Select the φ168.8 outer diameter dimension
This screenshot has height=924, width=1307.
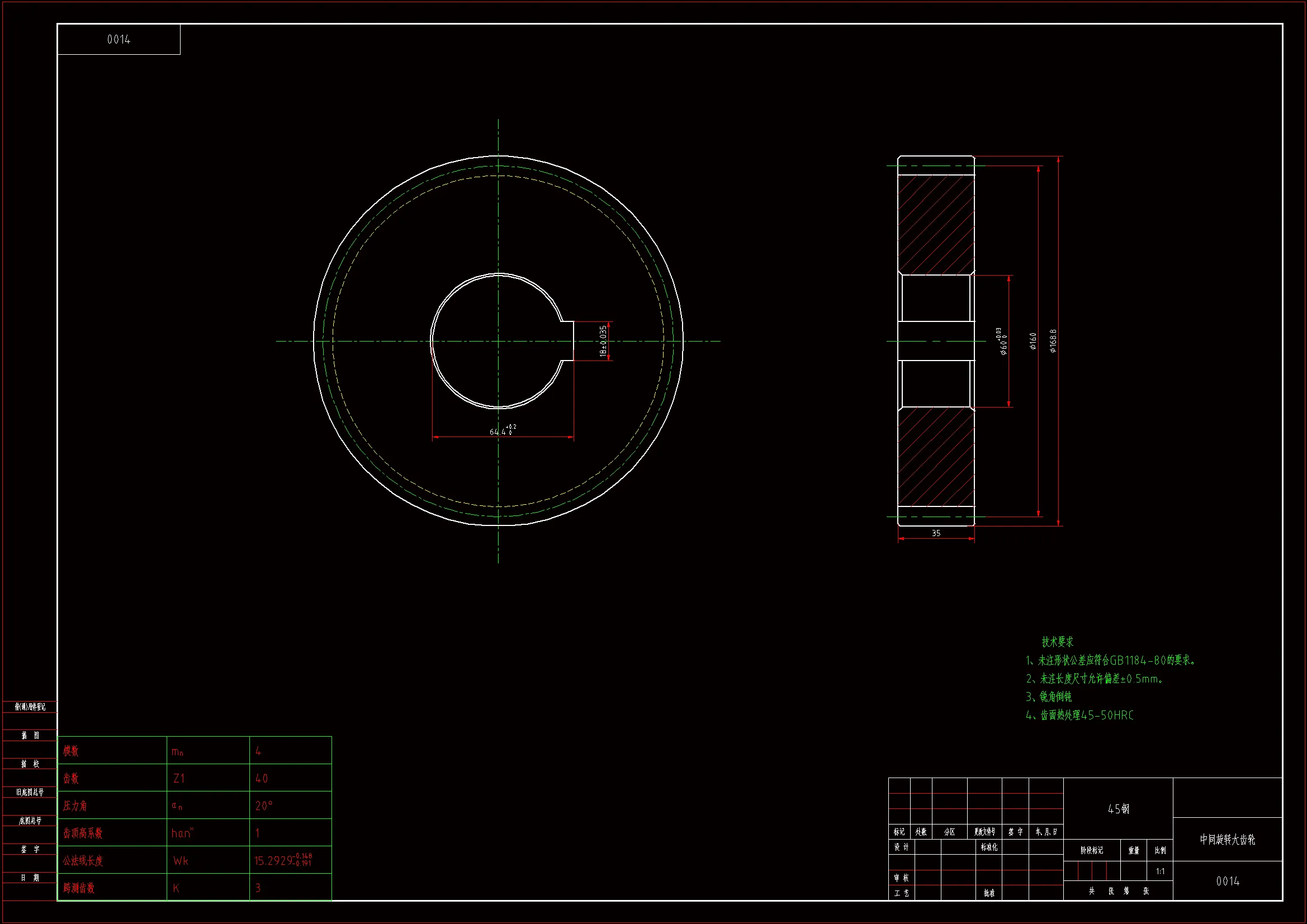1053,340
